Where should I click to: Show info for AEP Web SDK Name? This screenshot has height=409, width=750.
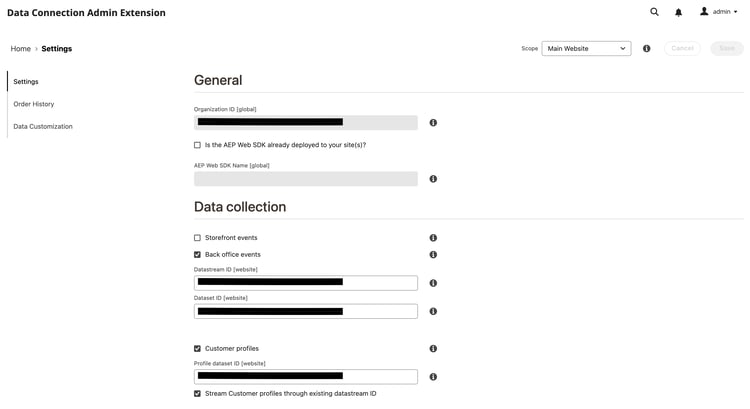coord(433,179)
